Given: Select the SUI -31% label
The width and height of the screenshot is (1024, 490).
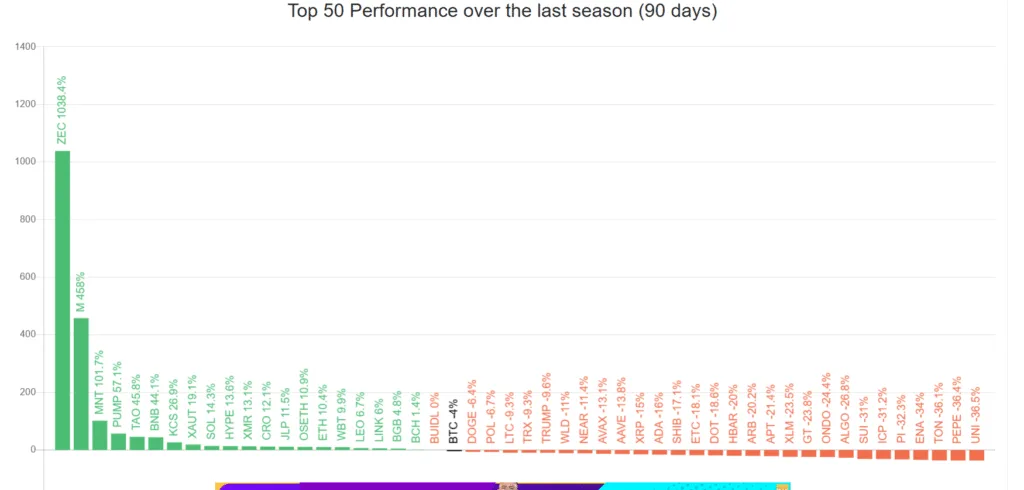Looking at the screenshot, I should 865,419.
